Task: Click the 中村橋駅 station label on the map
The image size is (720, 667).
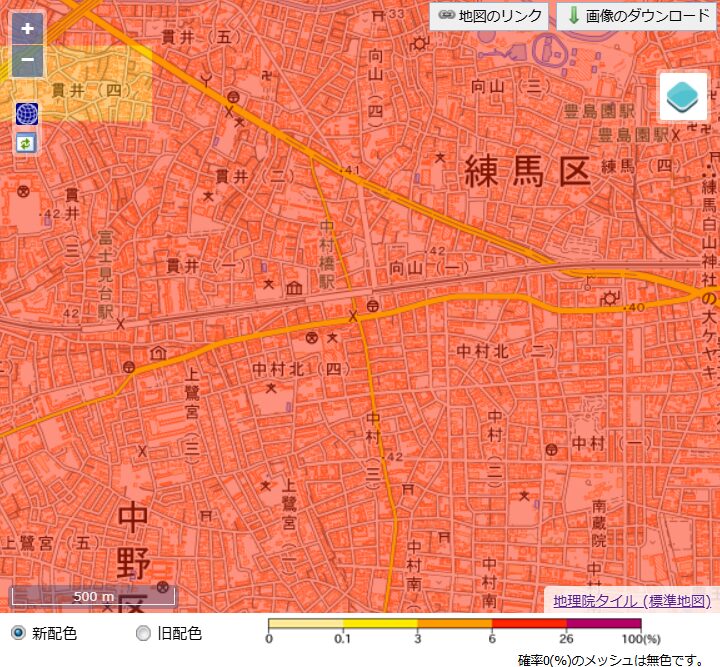Action: pyautogui.click(x=327, y=256)
